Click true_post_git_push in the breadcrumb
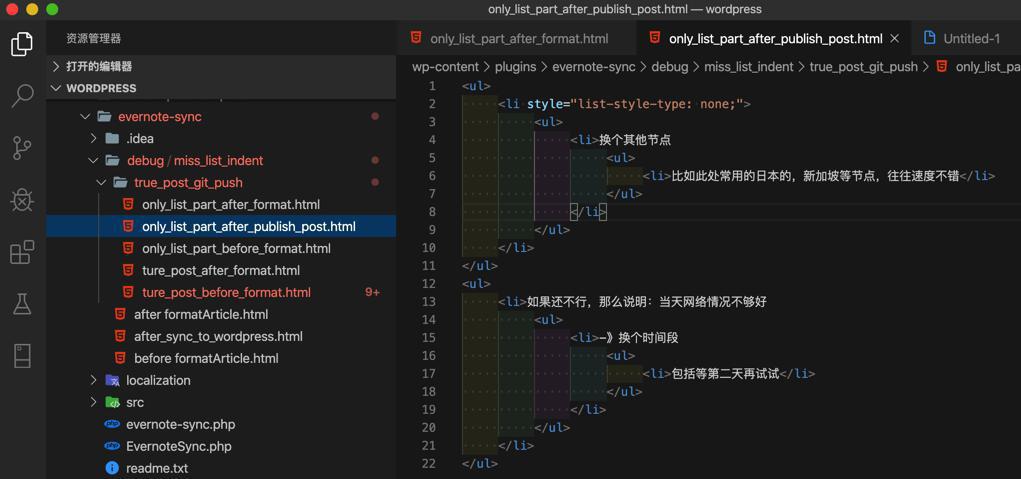The height and width of the screenshot is (479, 1021). pos(863,66)
